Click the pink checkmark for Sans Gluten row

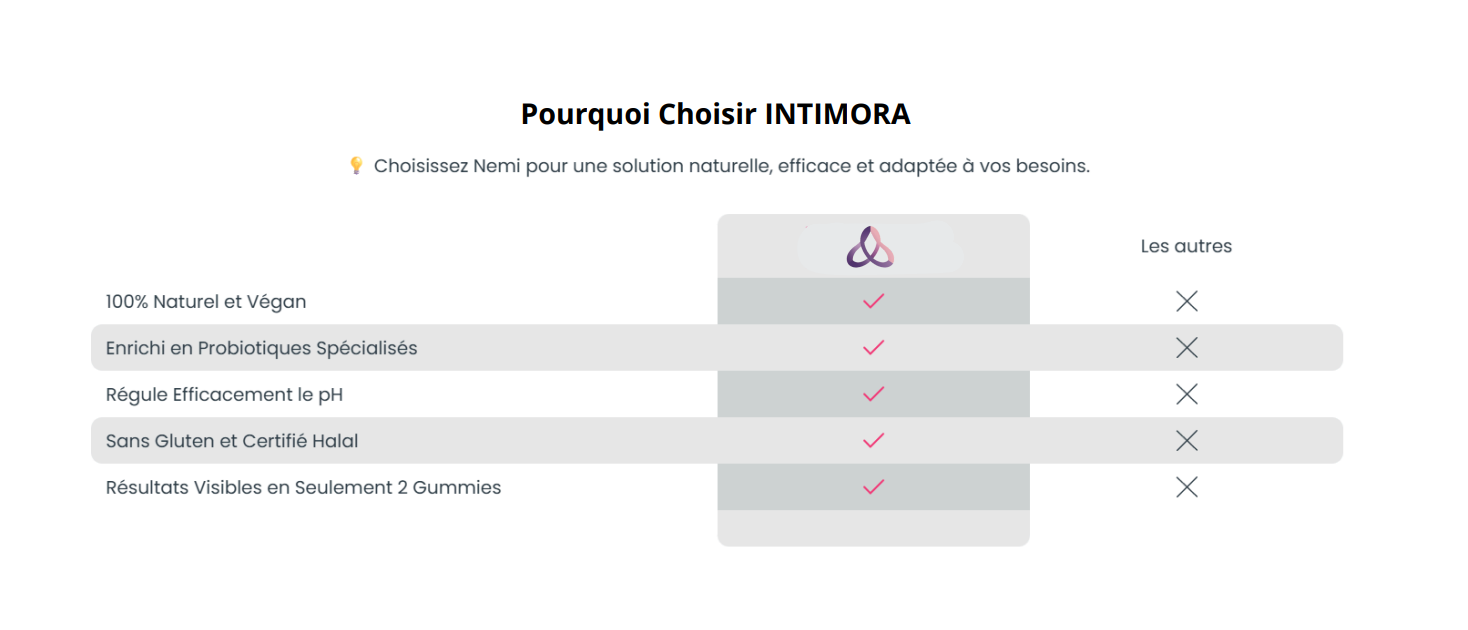[x=873, y=440]
